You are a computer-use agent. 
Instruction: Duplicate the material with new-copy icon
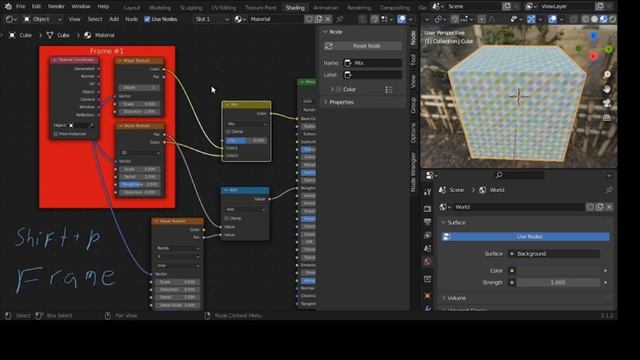click(318, 19)
